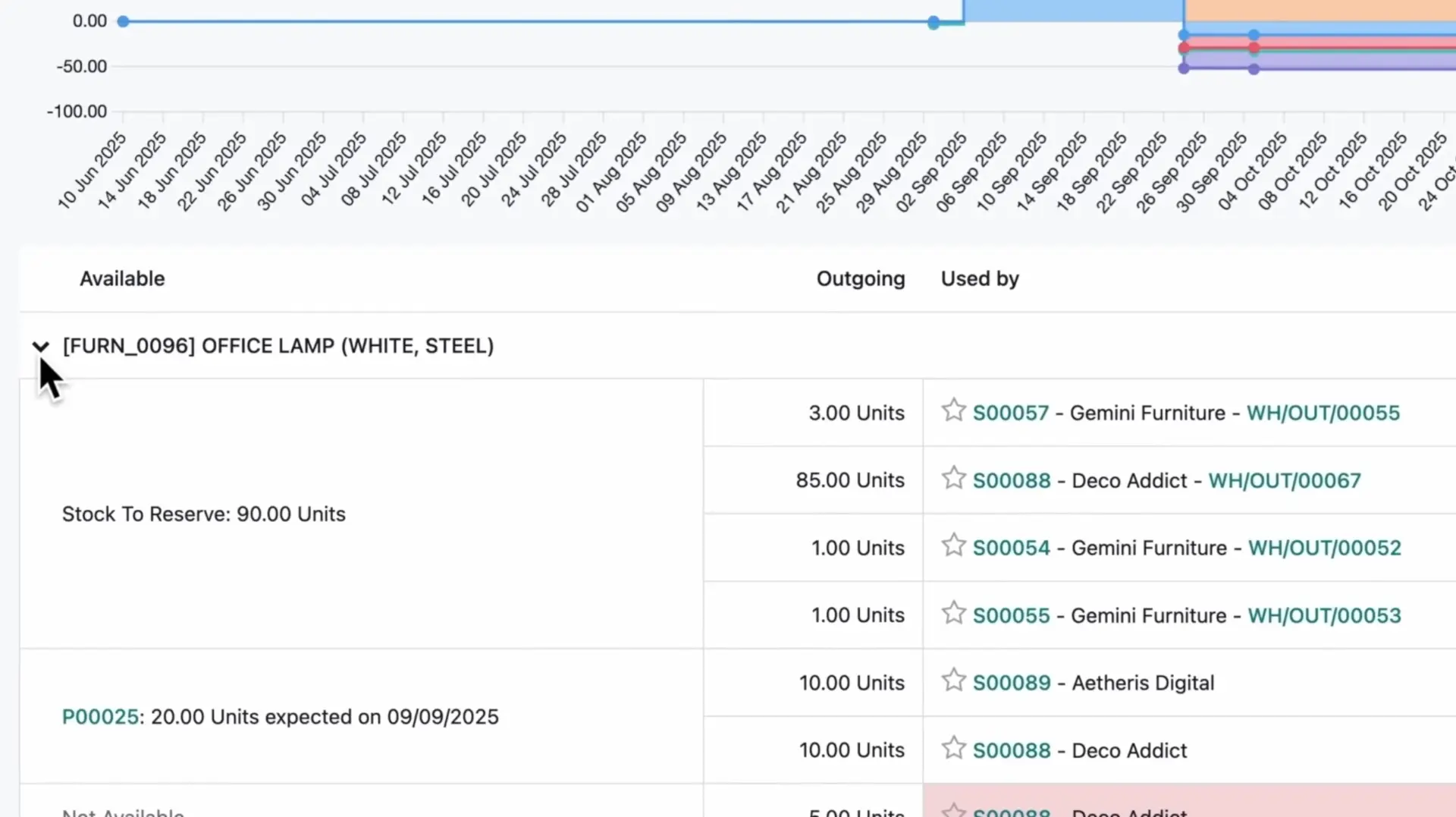Open transfer WH/OUT/00053
Viewport: 1456px width, 817px height.
click(1324, 615)
